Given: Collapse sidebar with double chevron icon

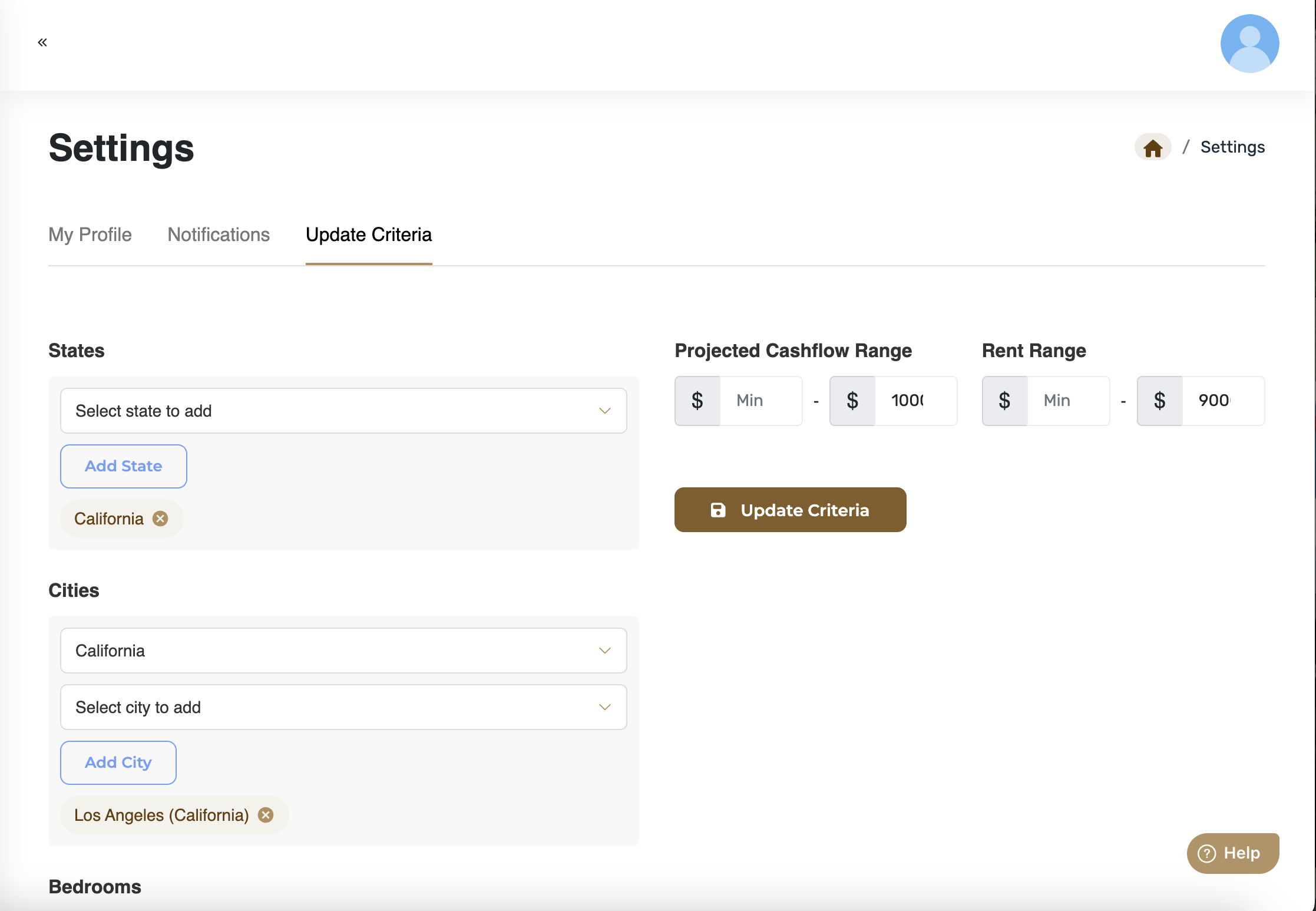Looking at the screenshot, I should (42, 42).
